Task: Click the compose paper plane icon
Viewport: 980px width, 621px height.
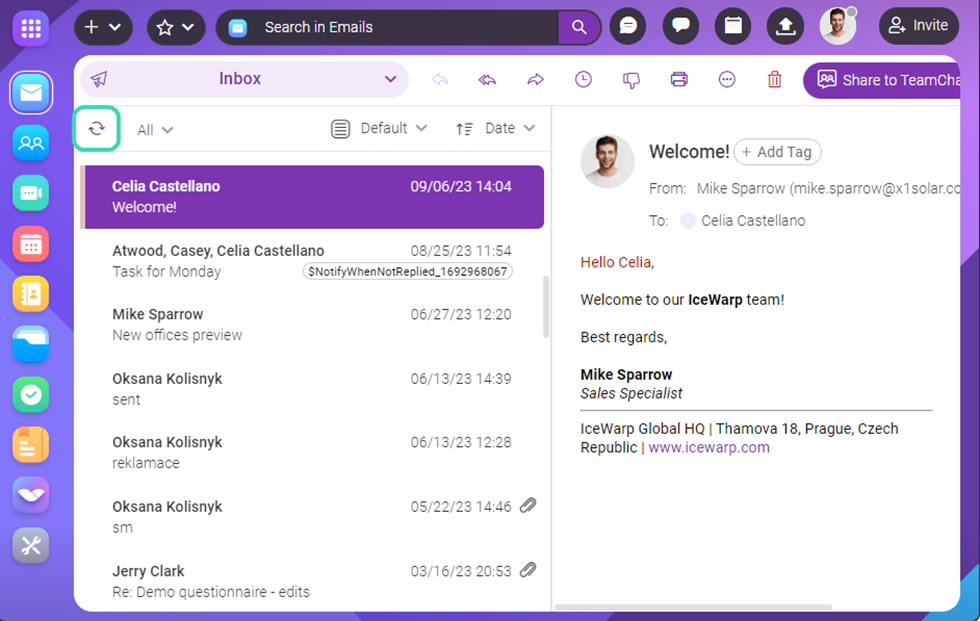Action: click(x=99, y=79)
